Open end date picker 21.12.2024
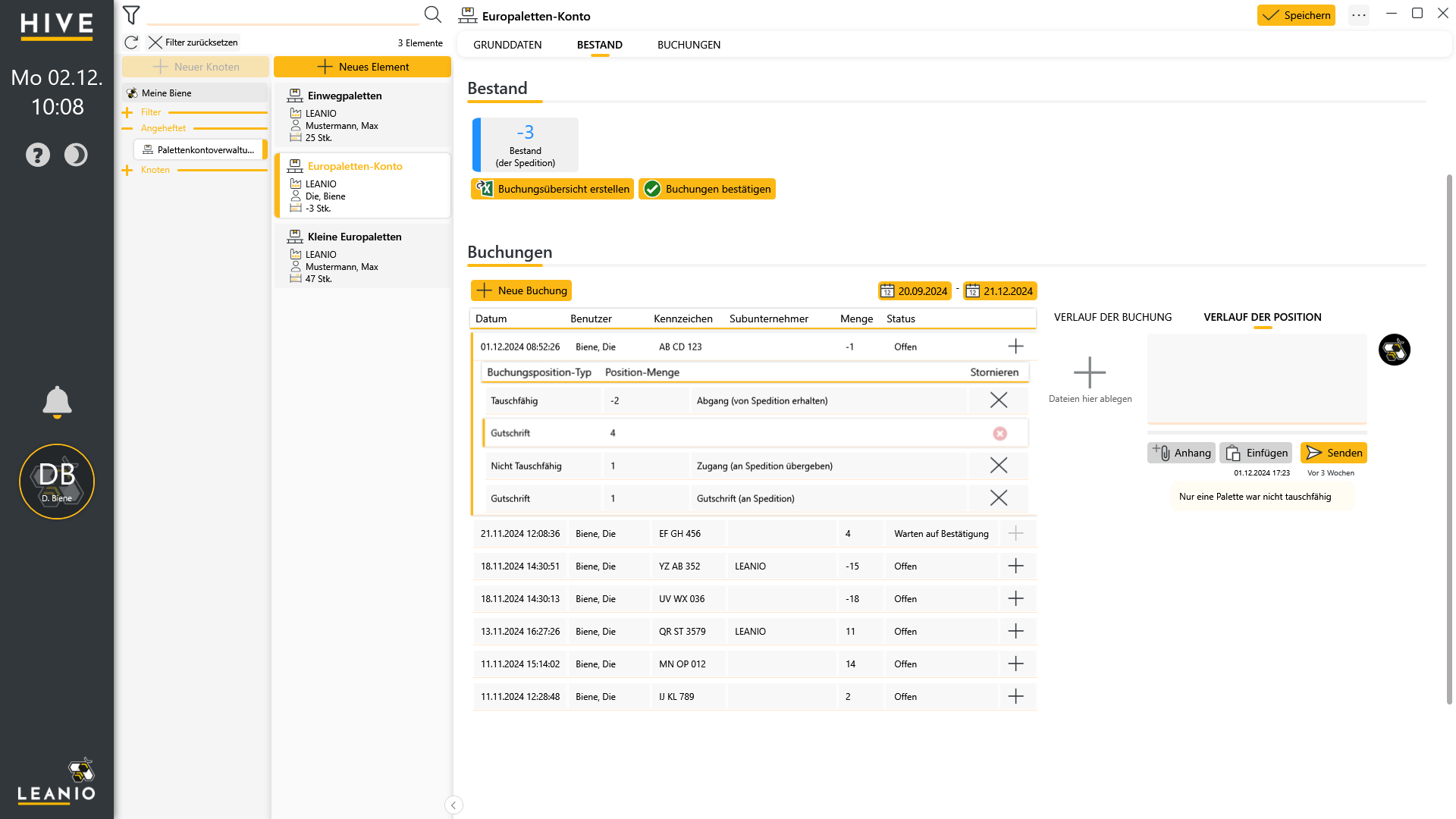This screenshot has height=819, width=1456. 999,291
